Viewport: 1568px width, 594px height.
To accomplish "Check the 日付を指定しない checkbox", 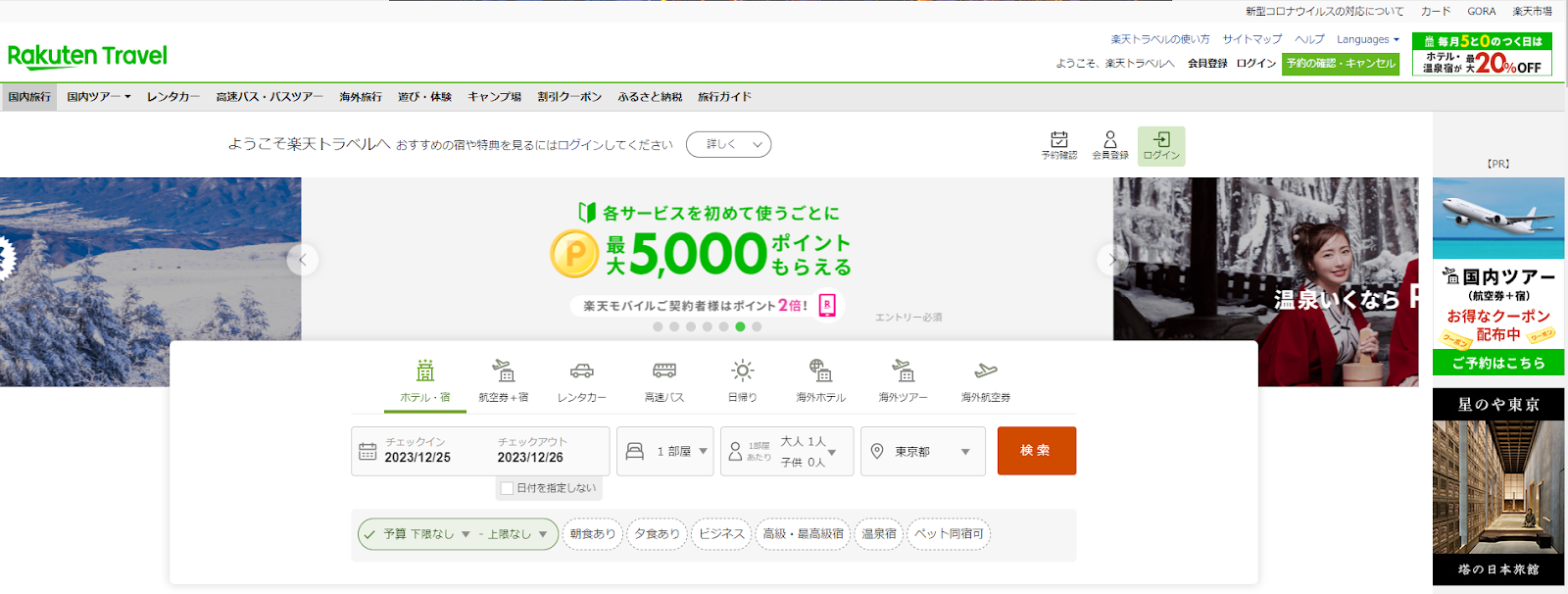I will (x=507, y=488).
